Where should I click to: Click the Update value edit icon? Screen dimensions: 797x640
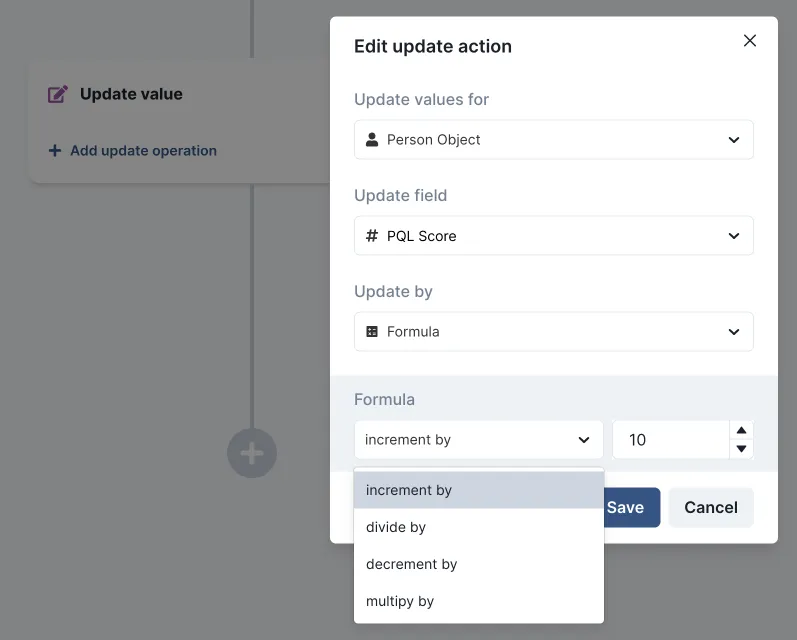58,94
